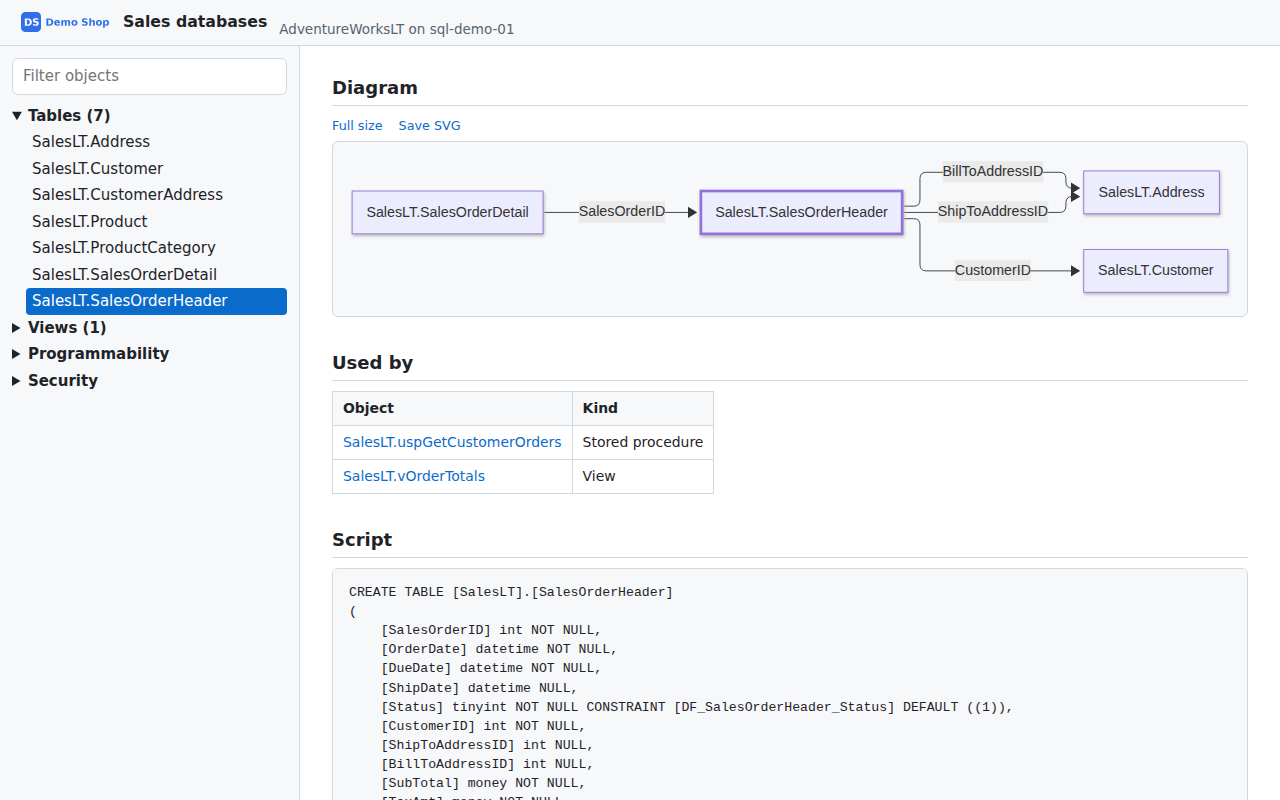The width and height of the screenshot is (1280, 800).
Task: Click the BillToAddressID relationship label
Action: [x=993, y=172]
